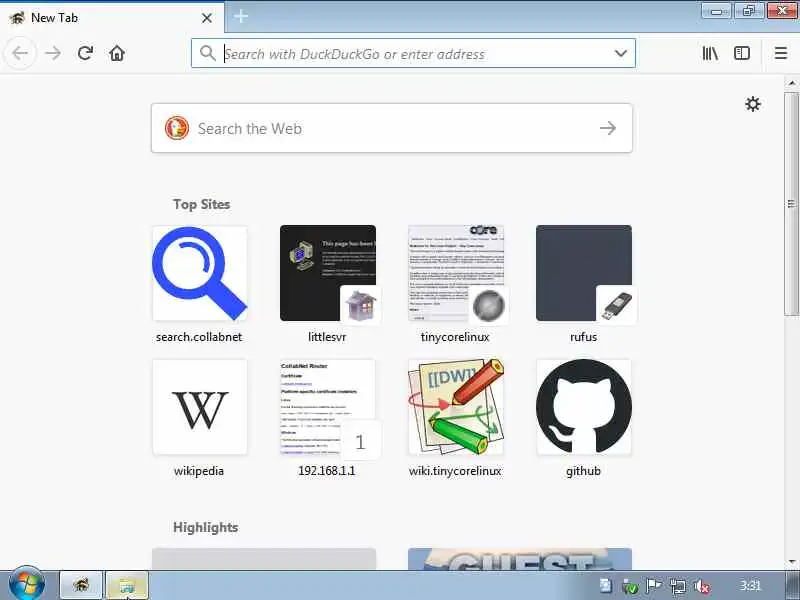
Task: Click the browser taskbar button
Action: point(81,585)
